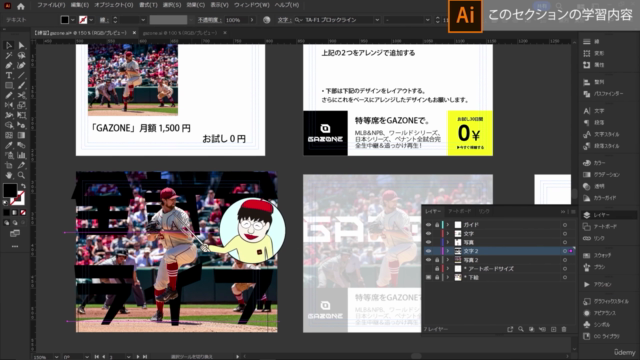Hide the ガイド layer eye icon
The width and height of the screenshot is (640, 360).
point(428,225)
